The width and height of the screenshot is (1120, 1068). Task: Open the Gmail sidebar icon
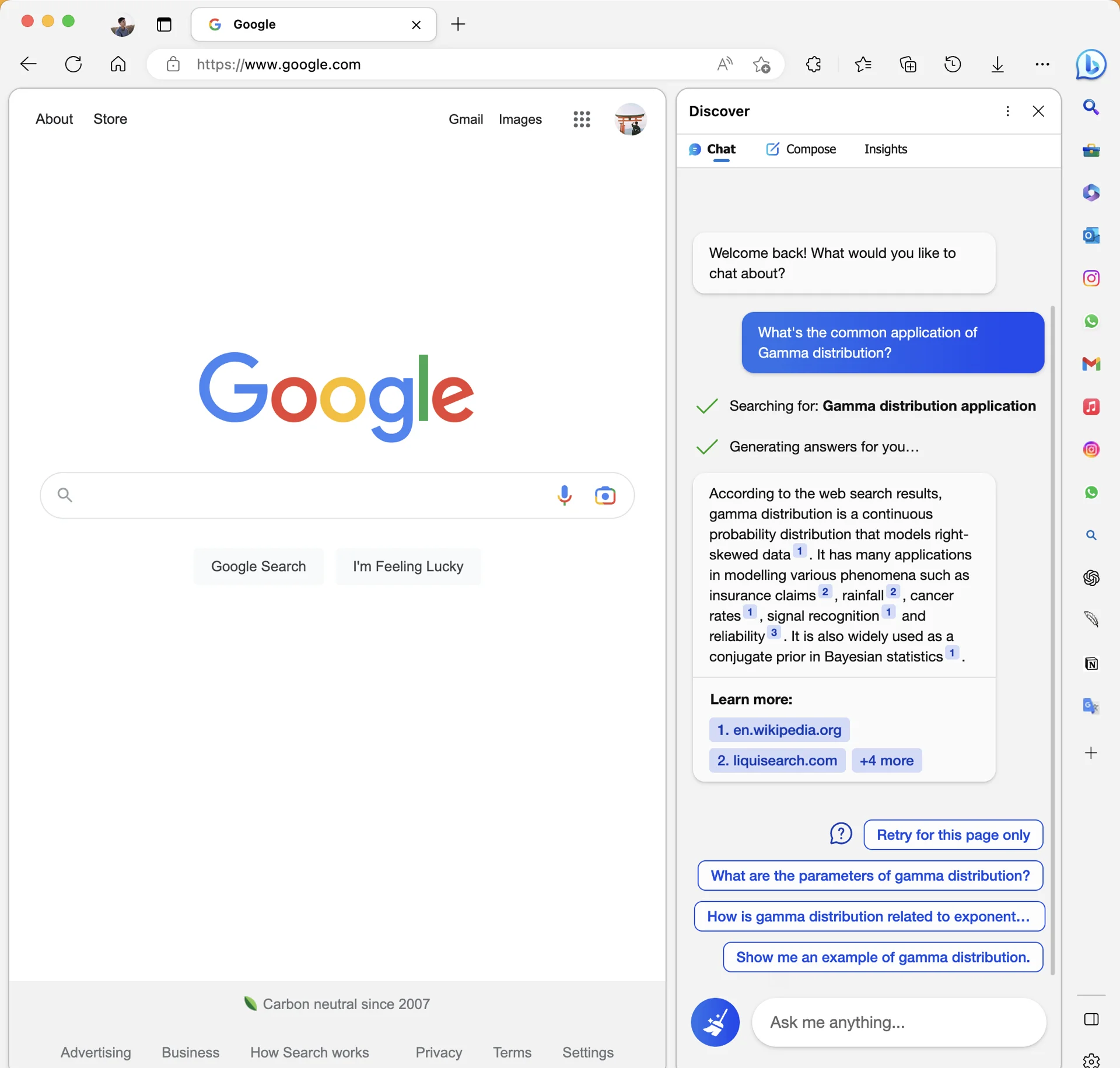click(1091, 364)
